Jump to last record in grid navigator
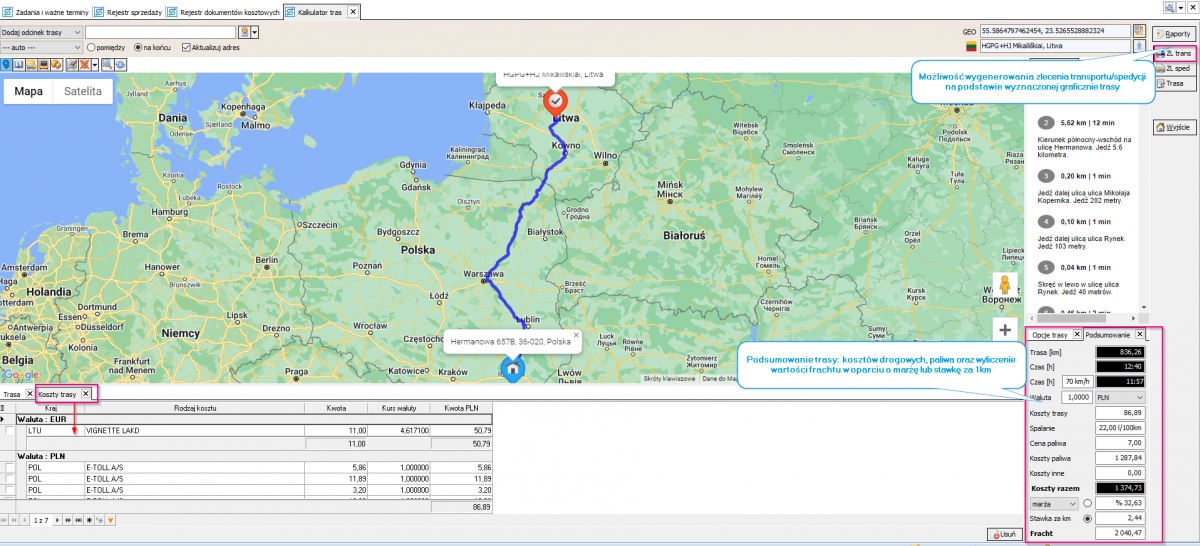The image size is (1200, 546). click(x=78, y=520)
